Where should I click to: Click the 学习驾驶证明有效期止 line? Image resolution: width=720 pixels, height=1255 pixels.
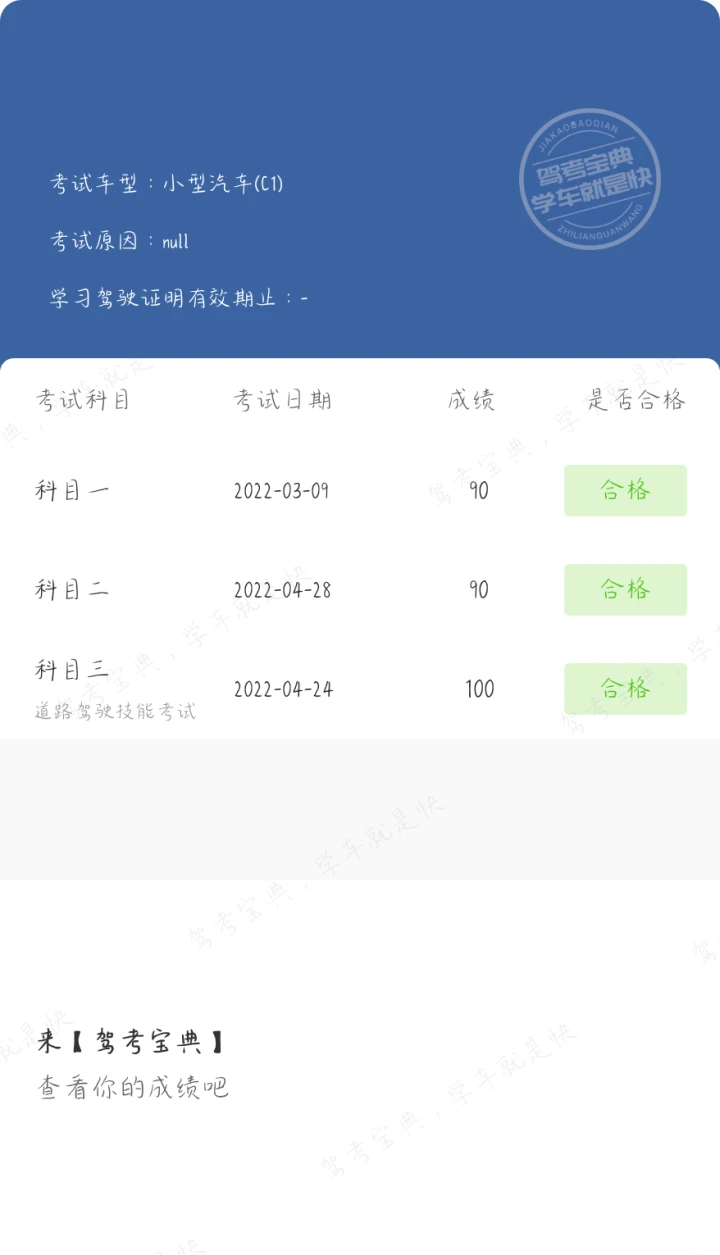tap(180, 298)
